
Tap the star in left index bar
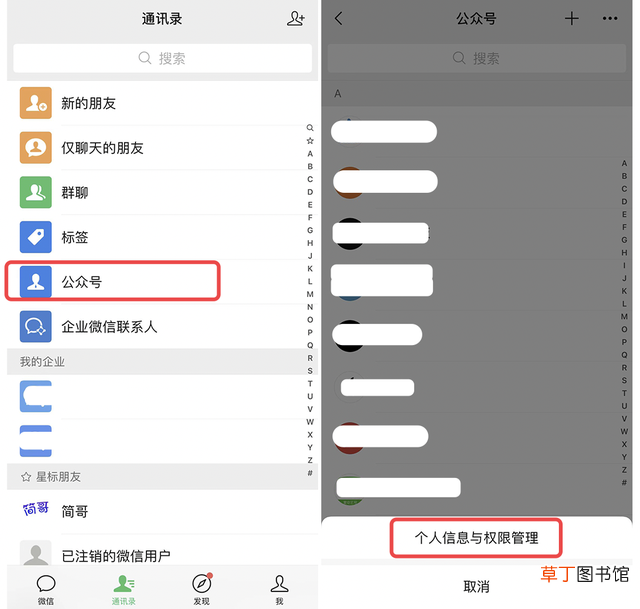310,141
